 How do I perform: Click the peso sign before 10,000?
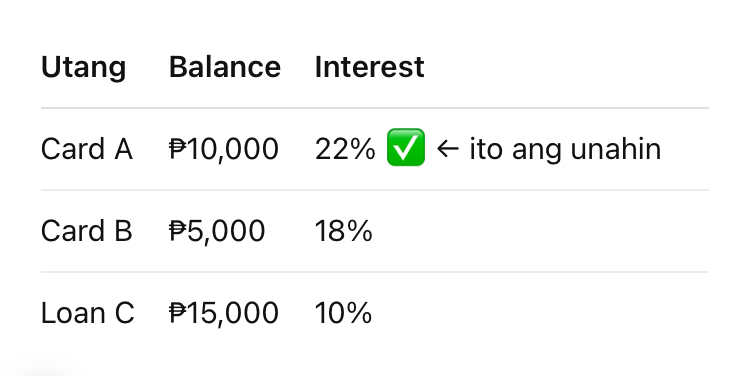(x=178, y=149)
